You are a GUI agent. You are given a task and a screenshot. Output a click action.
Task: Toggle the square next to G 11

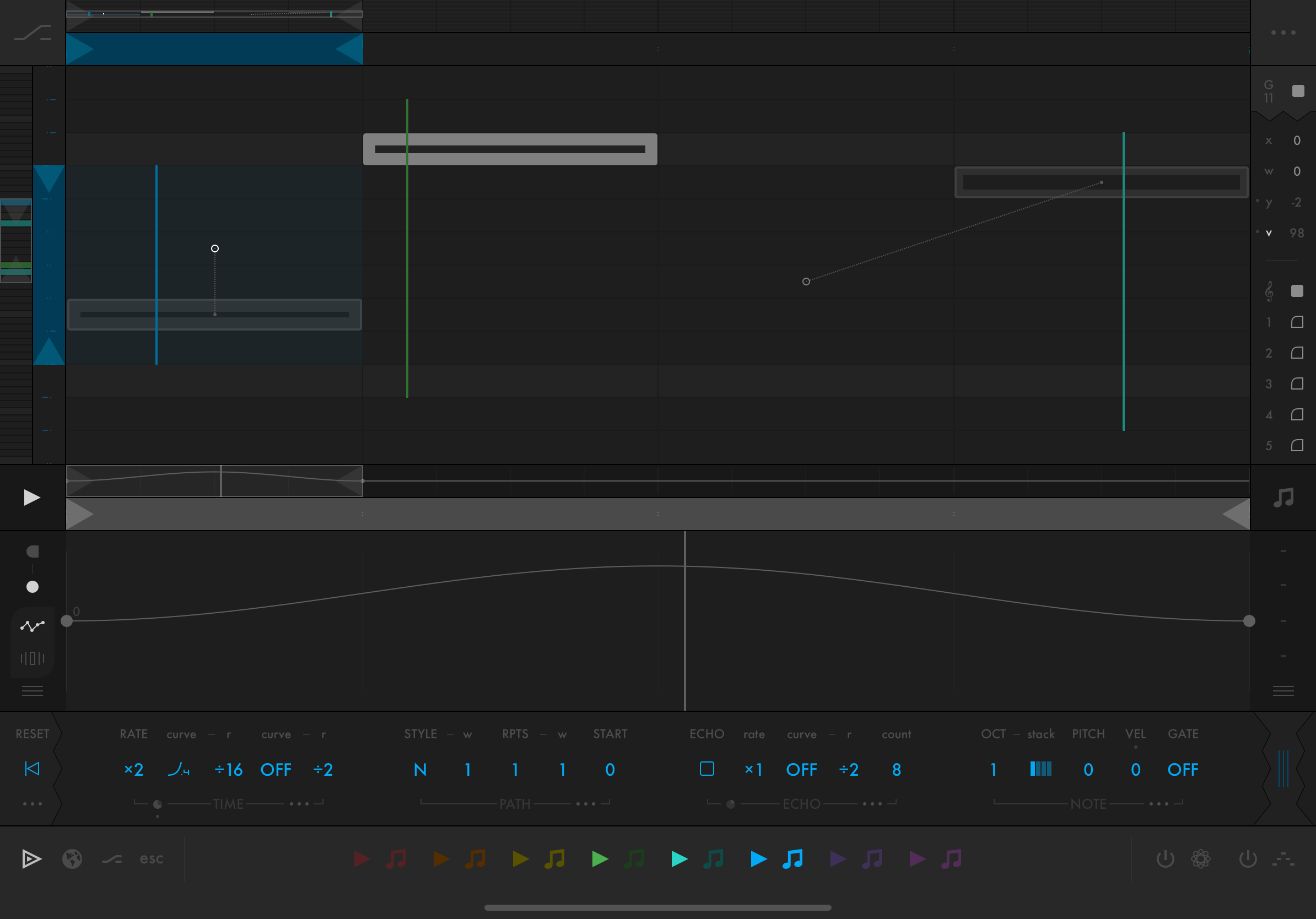1298,91
